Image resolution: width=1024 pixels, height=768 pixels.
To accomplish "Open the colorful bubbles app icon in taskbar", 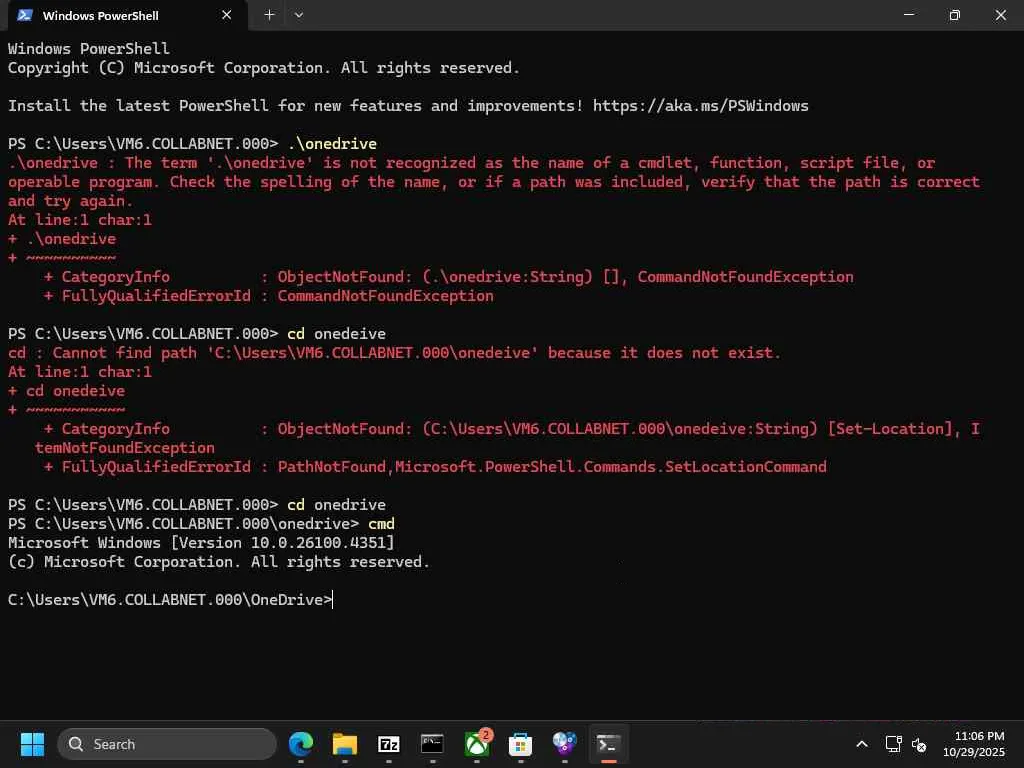I will click(x=564, y=744).
